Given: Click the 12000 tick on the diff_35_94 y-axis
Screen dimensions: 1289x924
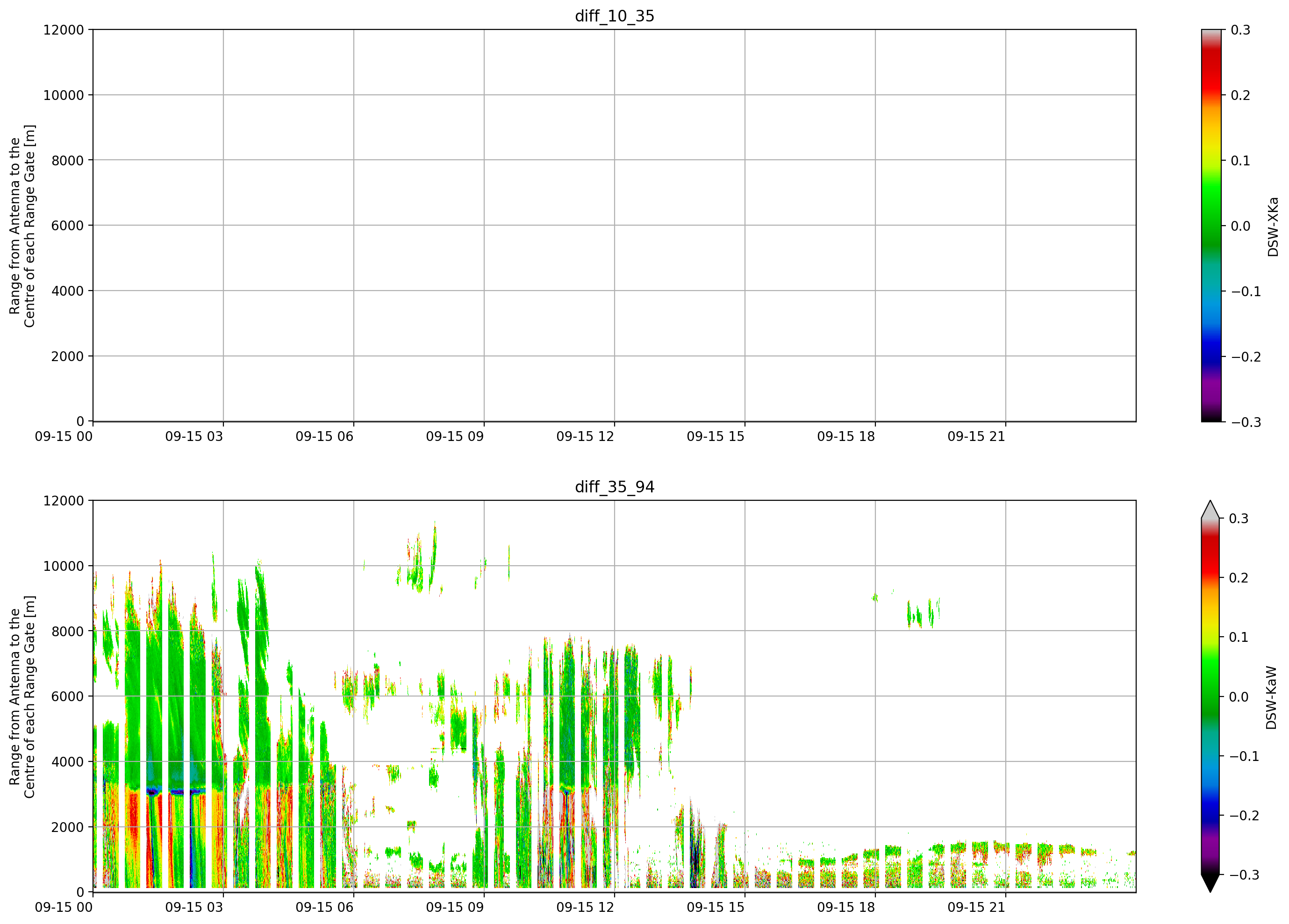Looking at the screenshot, I should 64,500.
